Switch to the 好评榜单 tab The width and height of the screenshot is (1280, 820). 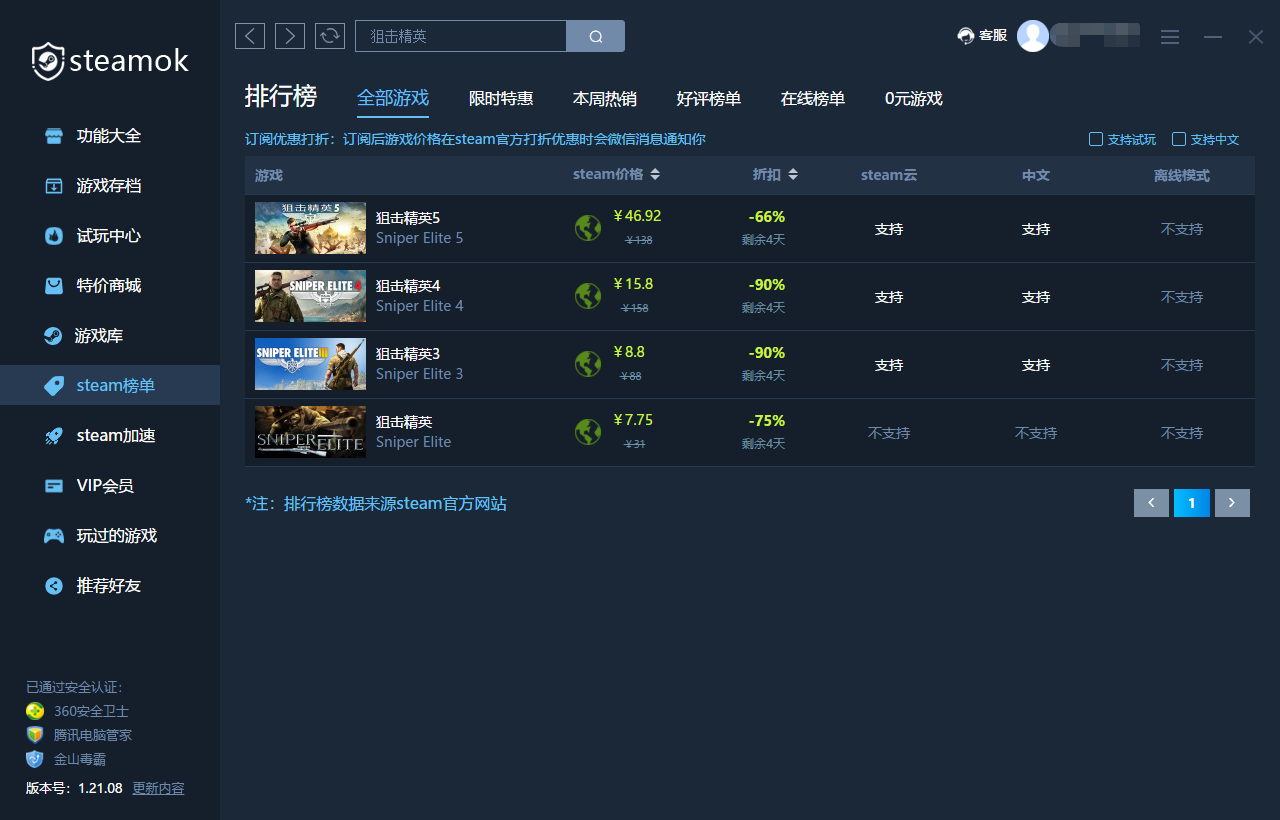709,98
